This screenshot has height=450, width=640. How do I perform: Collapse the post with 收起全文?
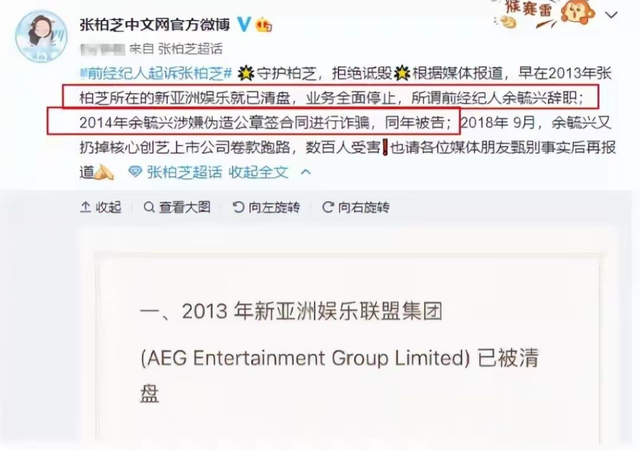click(x=258, y=172)
